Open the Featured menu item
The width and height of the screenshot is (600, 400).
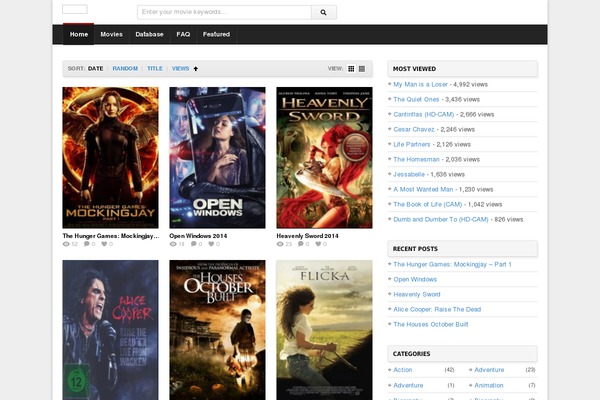tap(216, 34)
